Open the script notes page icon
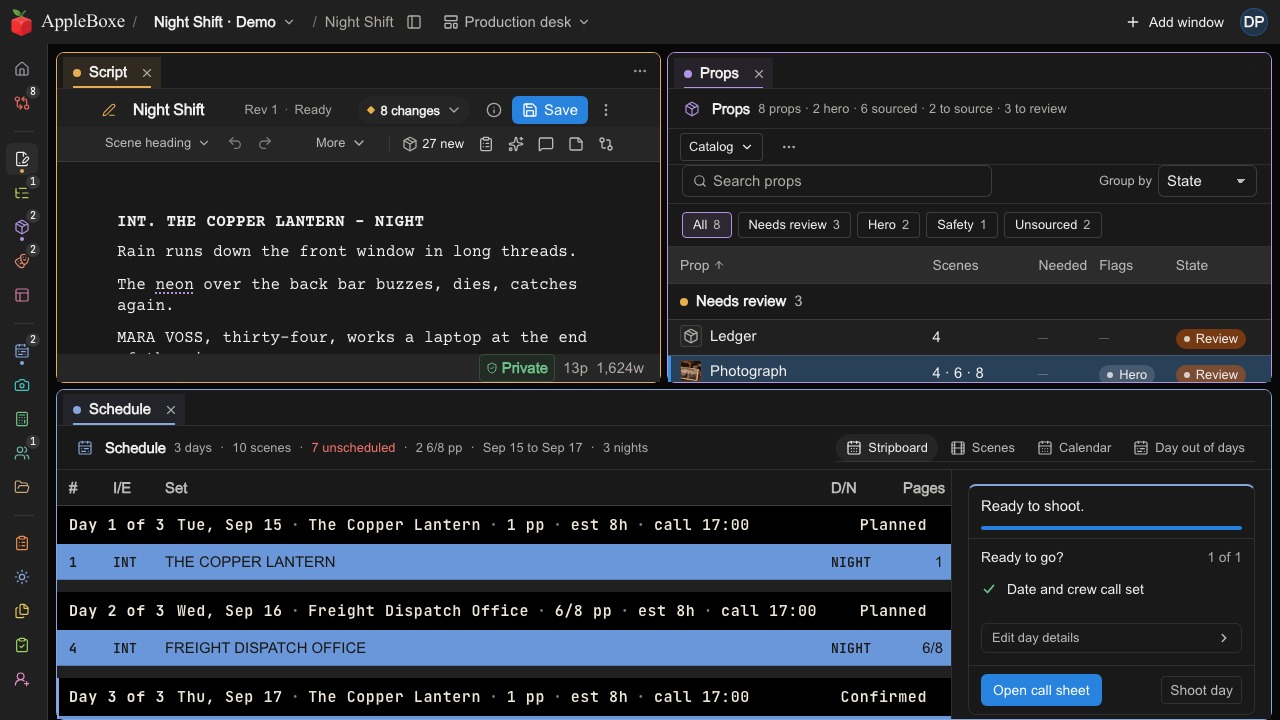The height and width of the screenshot is (720, 1280). click(x=576, y=144)
